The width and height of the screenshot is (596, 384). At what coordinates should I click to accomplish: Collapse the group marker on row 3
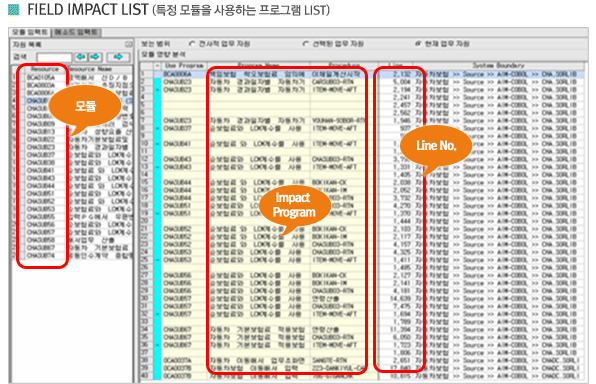point(158,90)
